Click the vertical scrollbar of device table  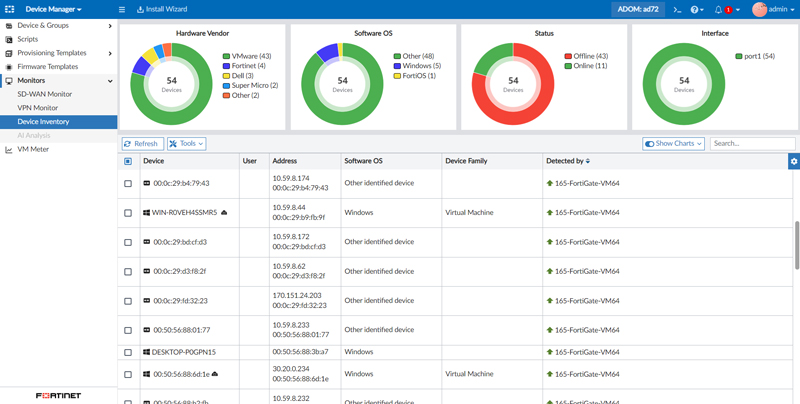click(797, 245)
